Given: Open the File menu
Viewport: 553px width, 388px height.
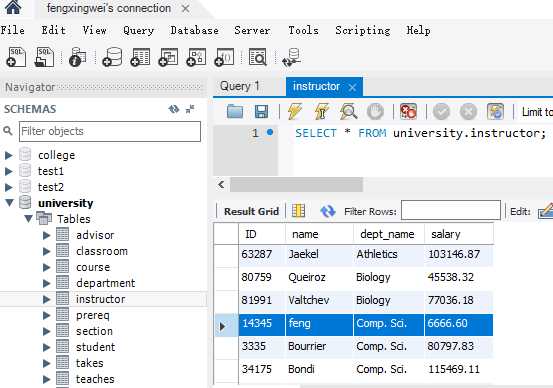Looking at the screenshot, I should [x=13, y=30].
